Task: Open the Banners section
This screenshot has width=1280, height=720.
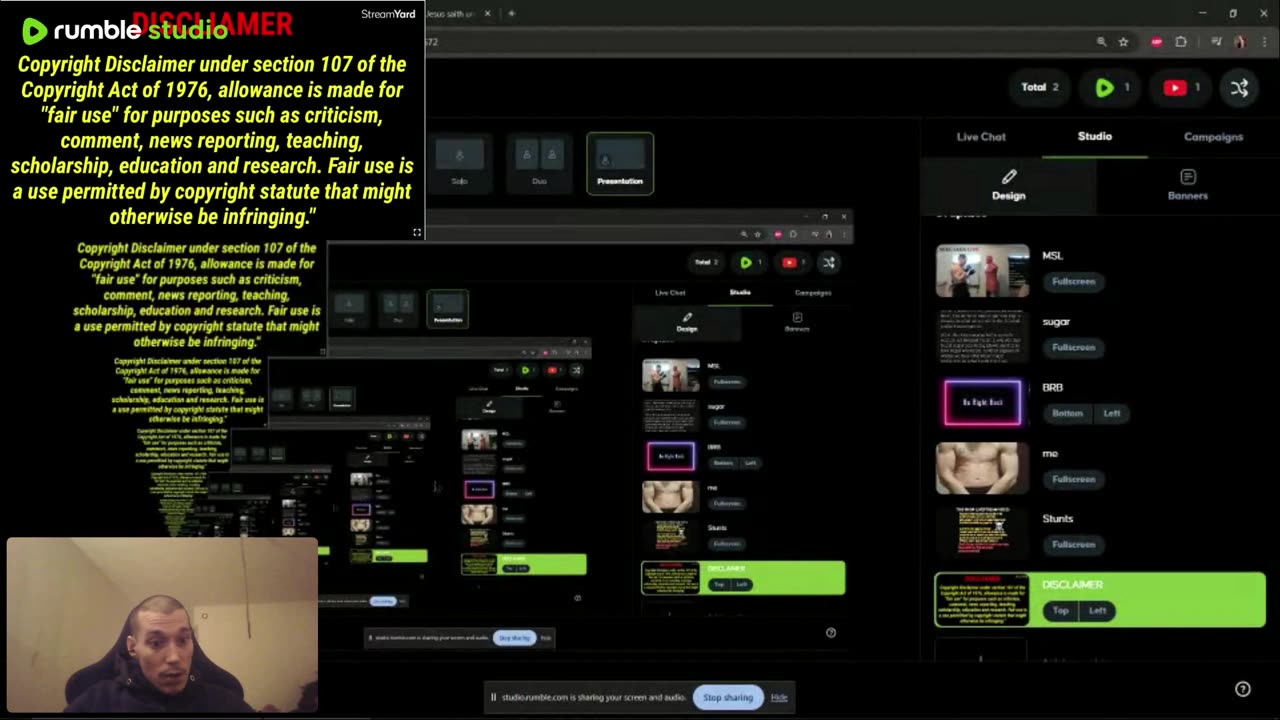Action: point(1188,185)
